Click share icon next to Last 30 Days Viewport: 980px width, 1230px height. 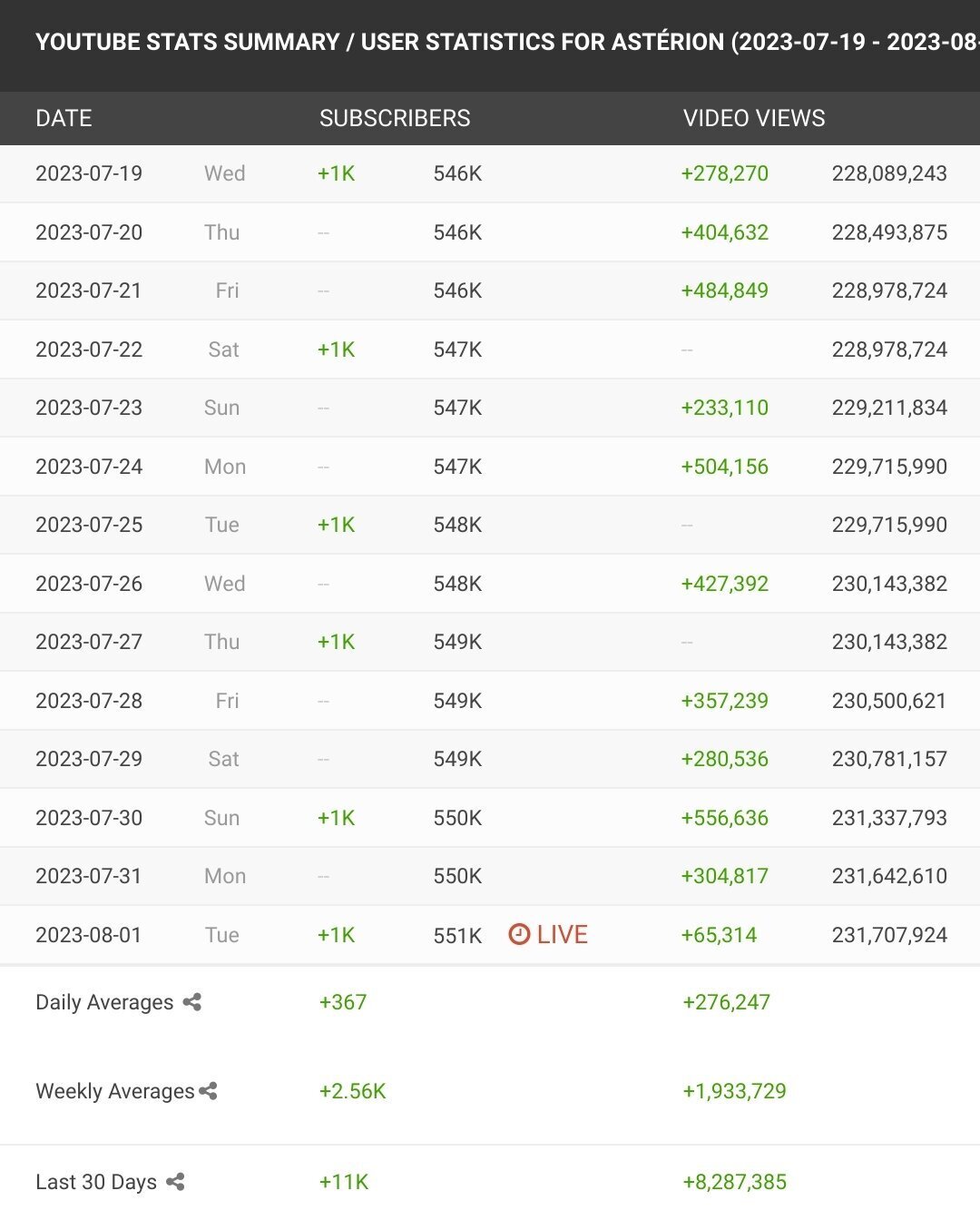[175, 1182]
